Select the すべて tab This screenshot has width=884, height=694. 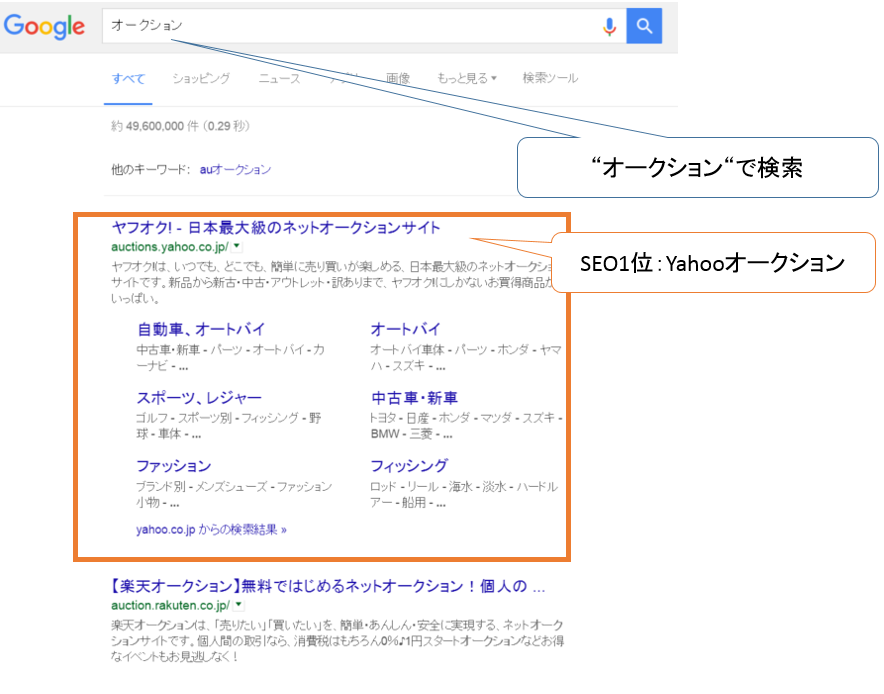tap(128, 78)
